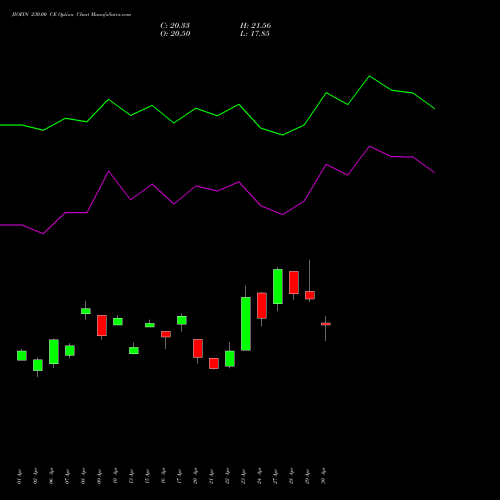Click the red candle on 24 Apr
500x500 pixels.
pyautogui.click(x=262, y=306)
